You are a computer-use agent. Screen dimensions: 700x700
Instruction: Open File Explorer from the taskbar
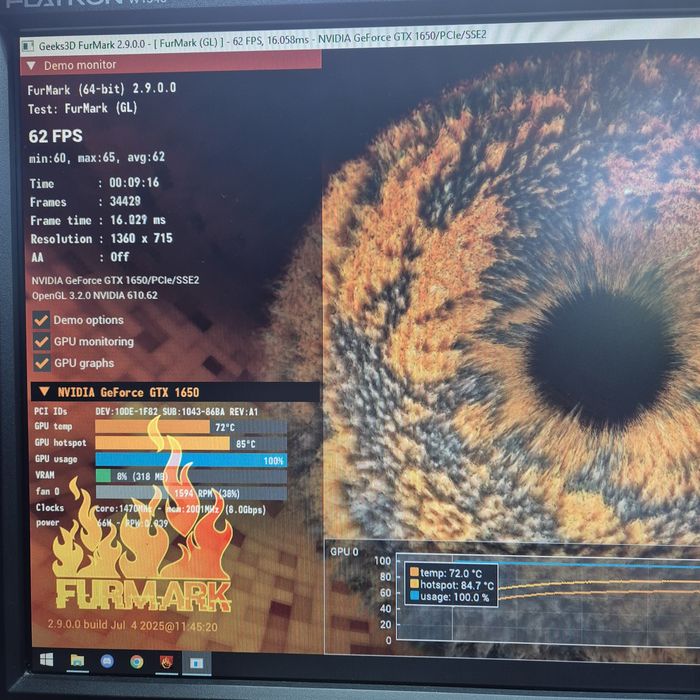[x=77, y=660]
